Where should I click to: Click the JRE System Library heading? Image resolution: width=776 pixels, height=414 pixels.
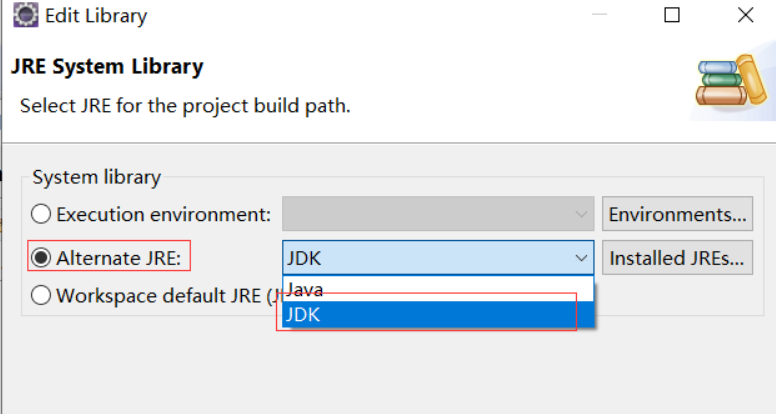(107, 66)
